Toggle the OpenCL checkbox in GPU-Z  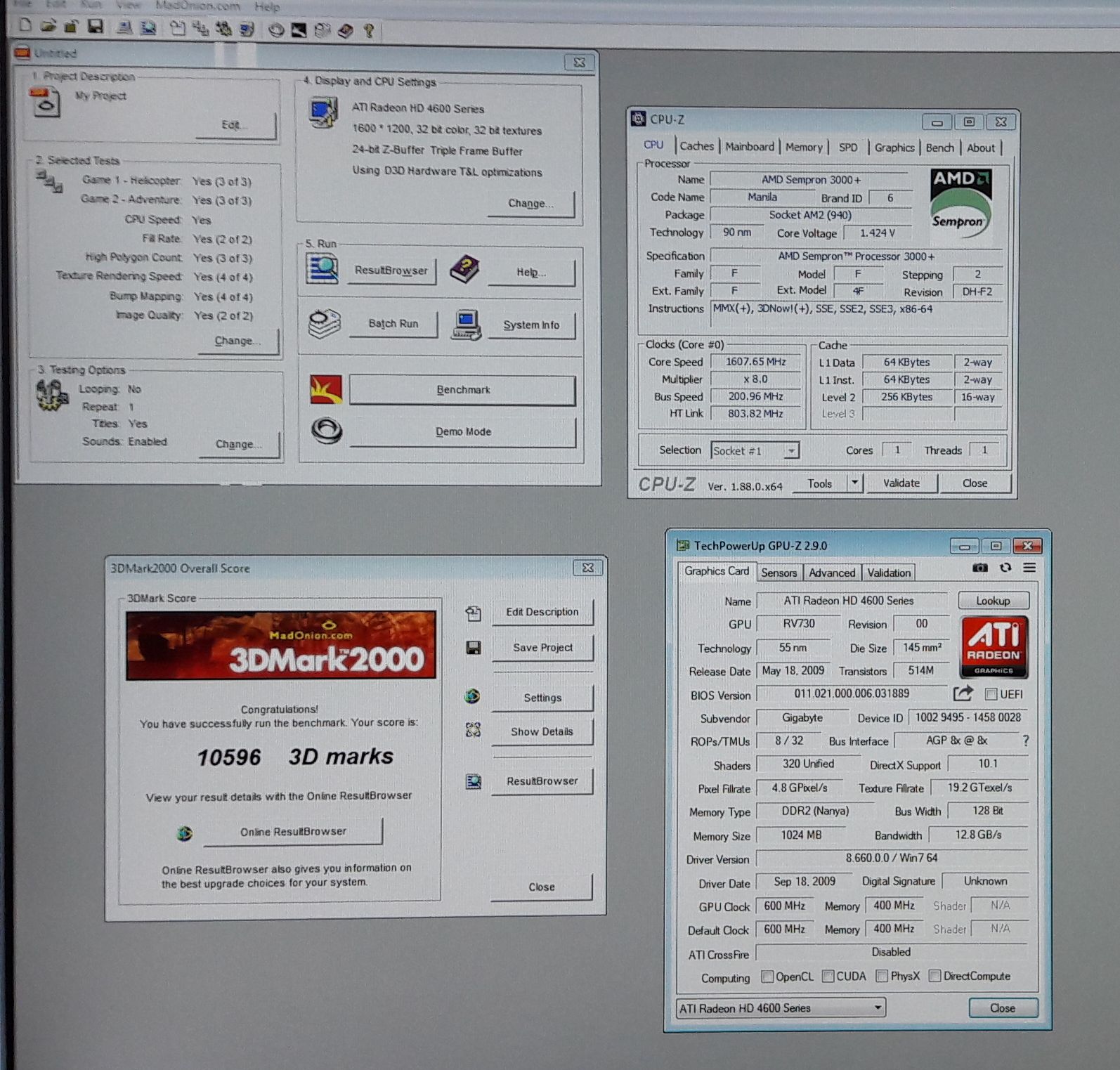[768, 977]
